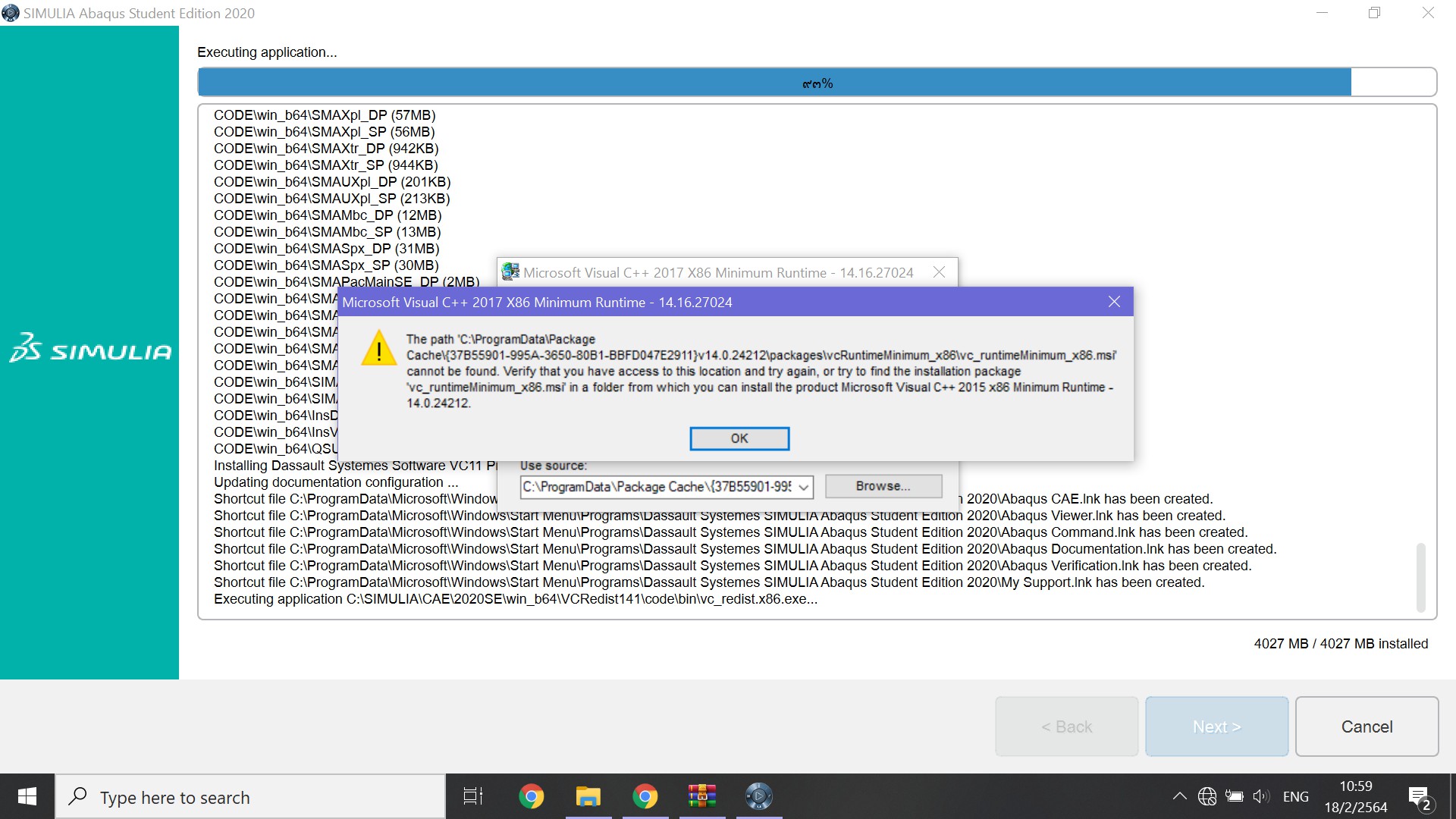Viewport: 1456px width, 819px height.
Task: Close the purple Visual C++ error dialog
Action: pos(1114,302)
